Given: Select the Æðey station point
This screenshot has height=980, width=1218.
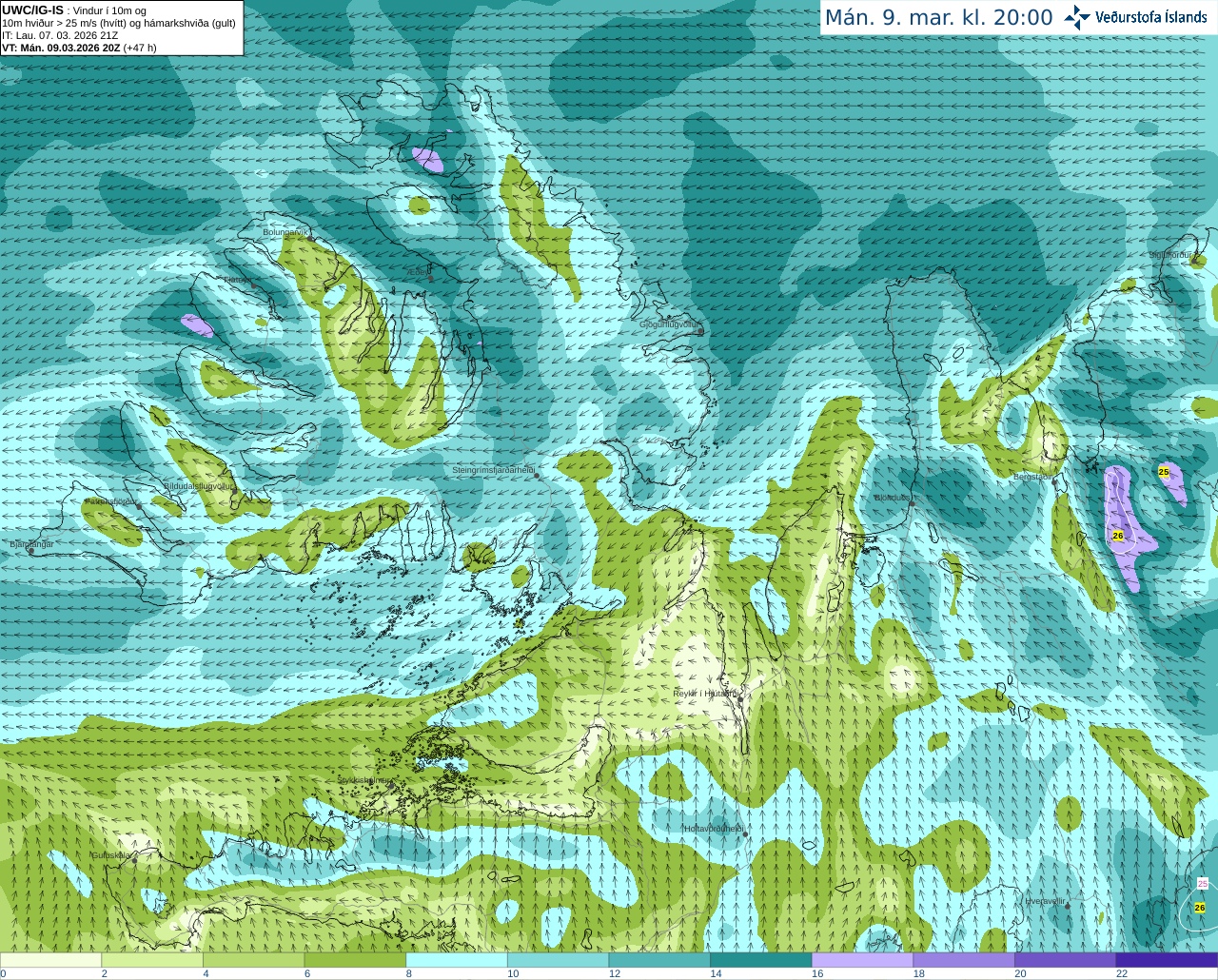Looking at the screenshot, I should tap(430, 279).
